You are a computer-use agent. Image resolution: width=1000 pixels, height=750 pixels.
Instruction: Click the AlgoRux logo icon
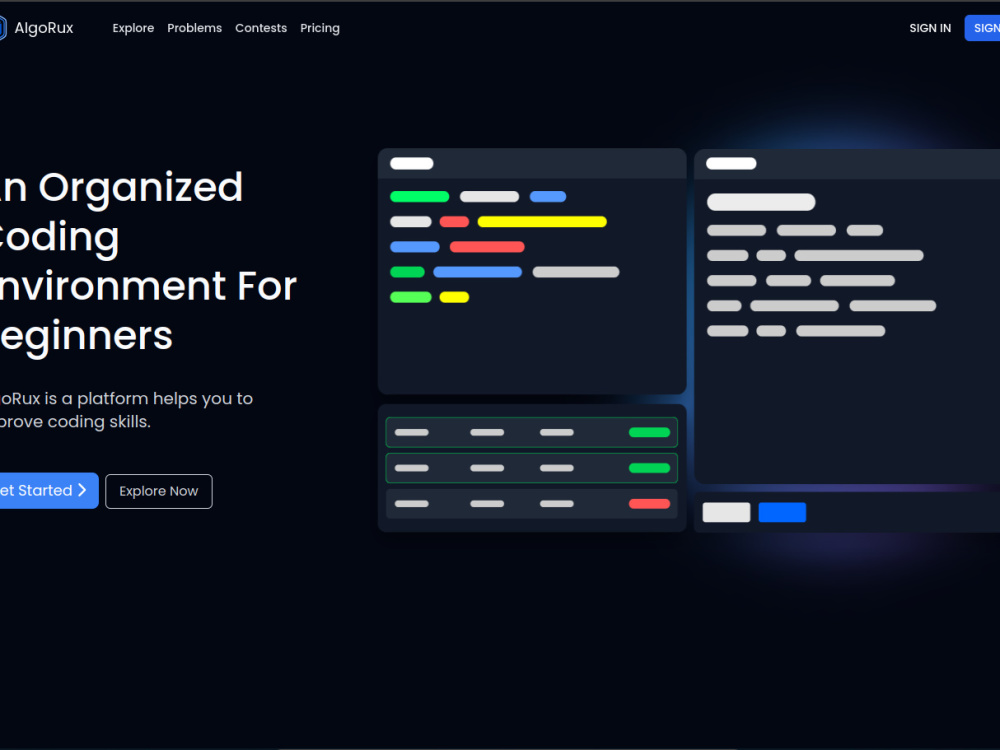pyautogui.click(x=3, y=28)
